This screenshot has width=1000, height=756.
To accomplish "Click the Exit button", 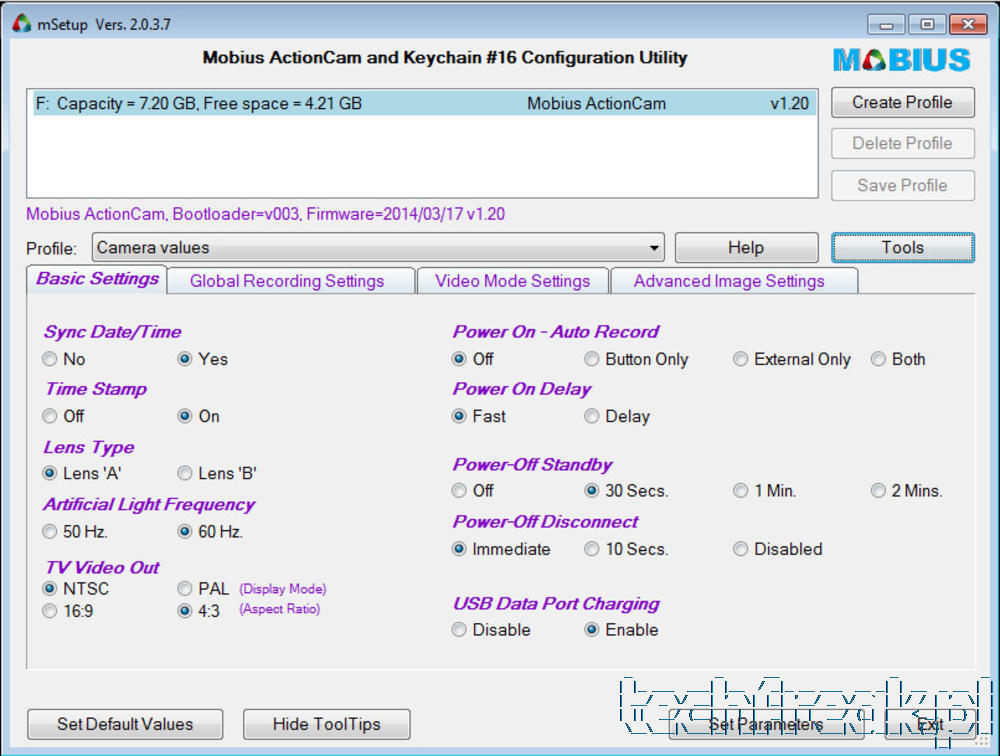I will tap(929, 724).
